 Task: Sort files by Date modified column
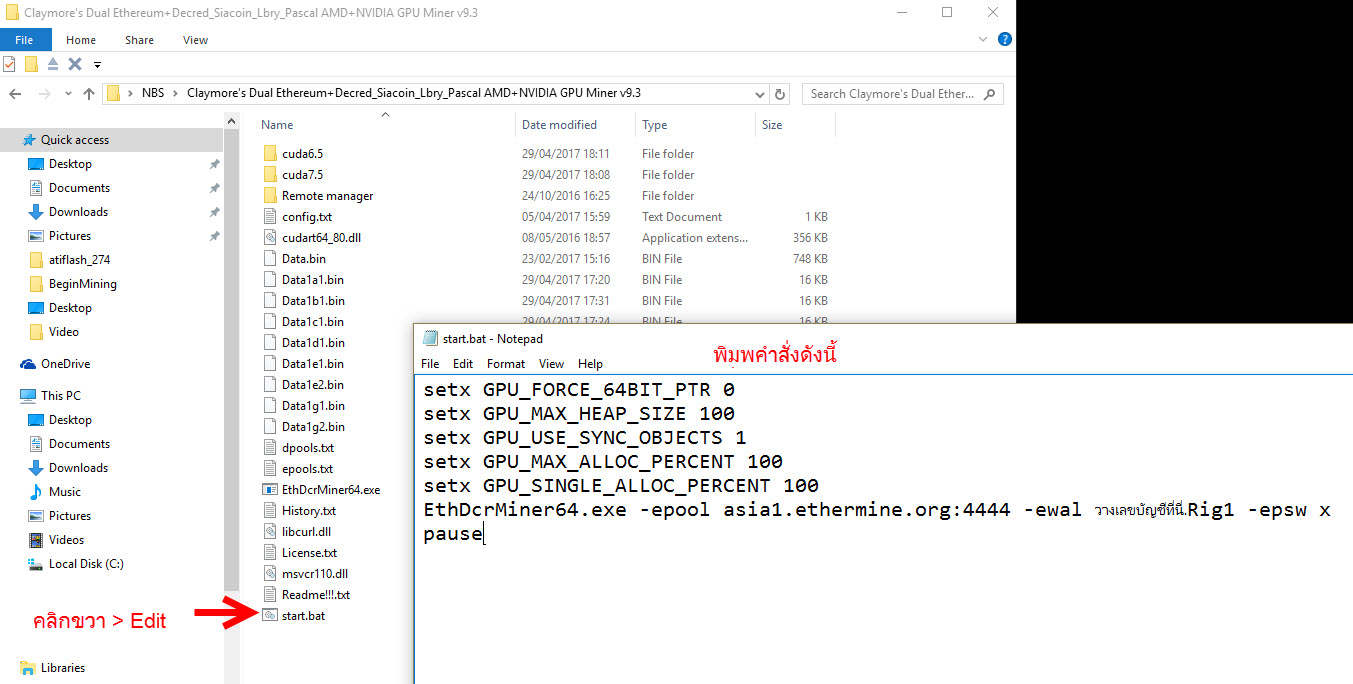click(x=559, y=125)
